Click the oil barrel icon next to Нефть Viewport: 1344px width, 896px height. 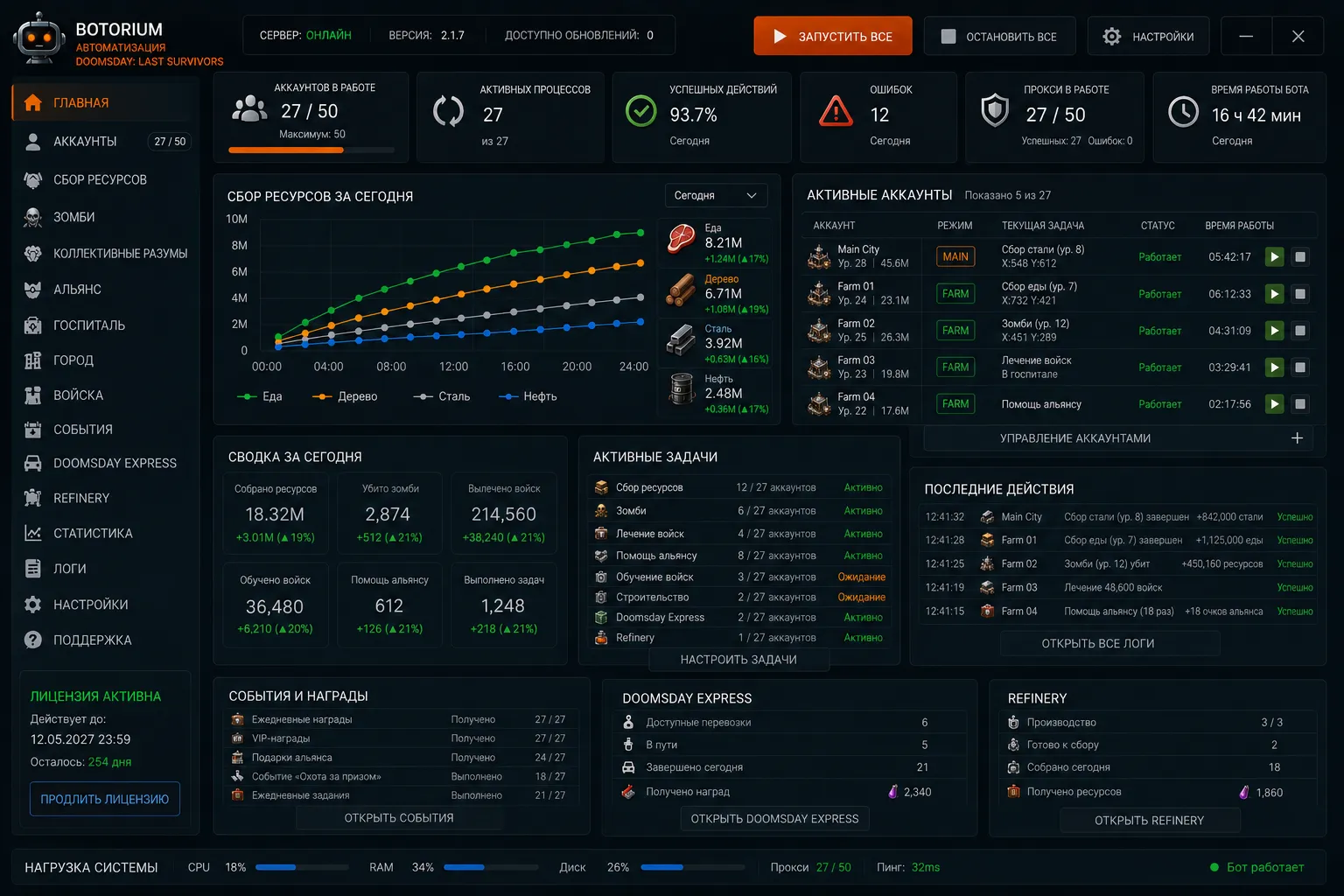click(x=681, y=388)
